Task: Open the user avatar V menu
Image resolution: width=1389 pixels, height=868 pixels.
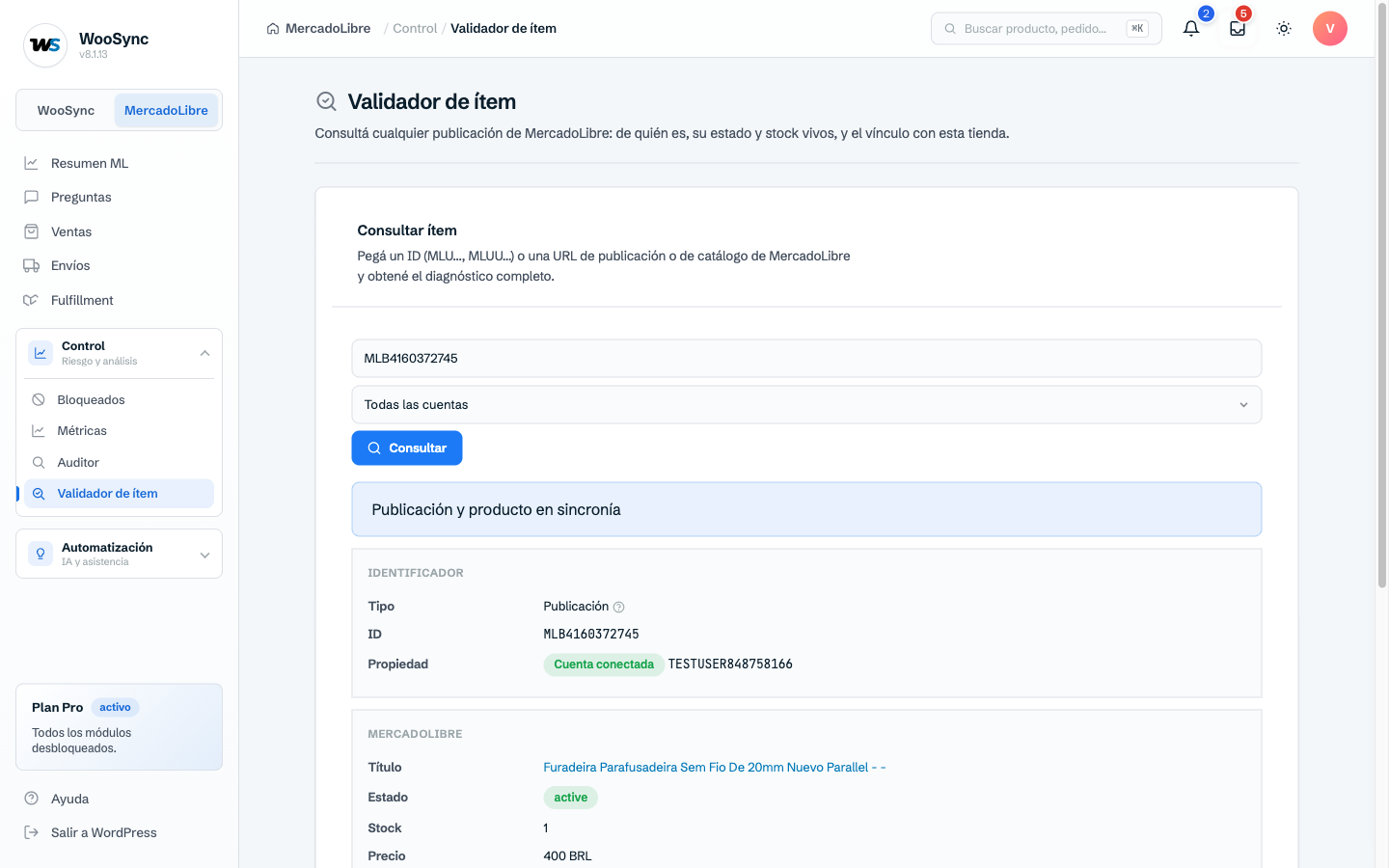Action: tap(1330, 29)
